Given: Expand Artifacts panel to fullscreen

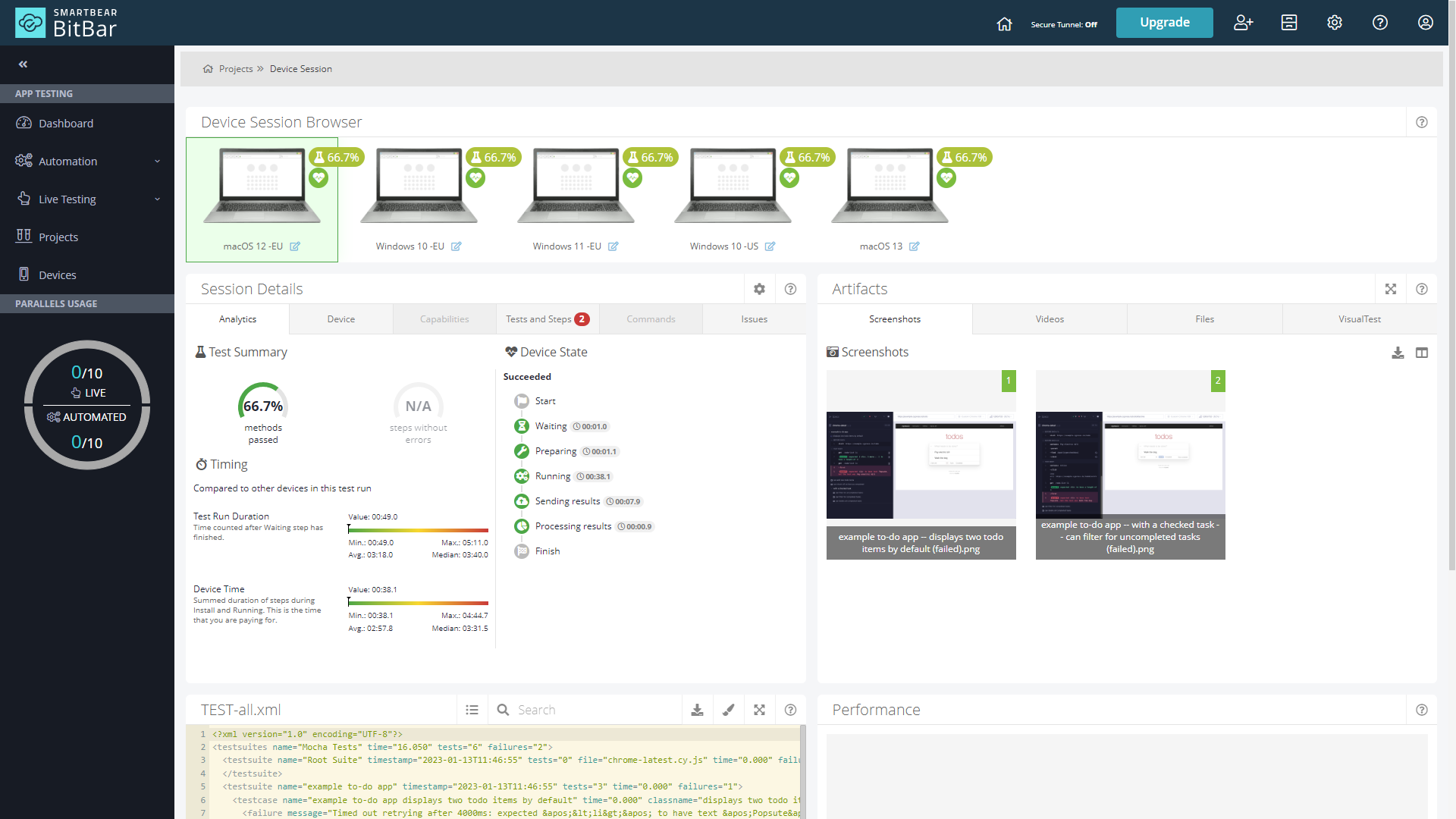Looking at the screenshot, I should click(x=1390, y=289).
